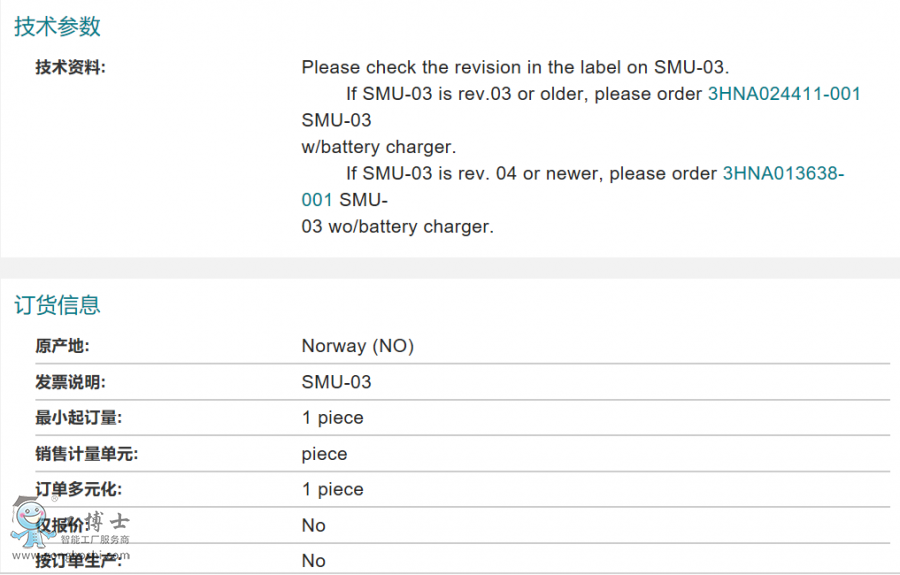Select the 原产地 field label
Viewport: 900px width, 575px height.
tap(62, 346)
